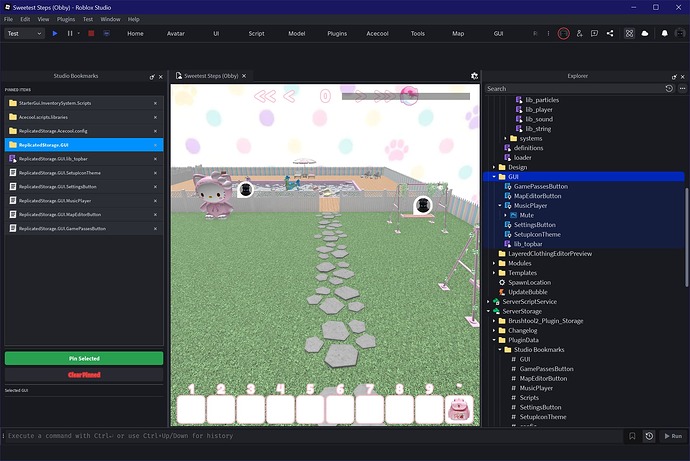Viewport: 690px width, 461px height.
Task: Select the ReplicatedStorage.GUI.lib_topbar bookmark
Action: (x=84, y=159)
